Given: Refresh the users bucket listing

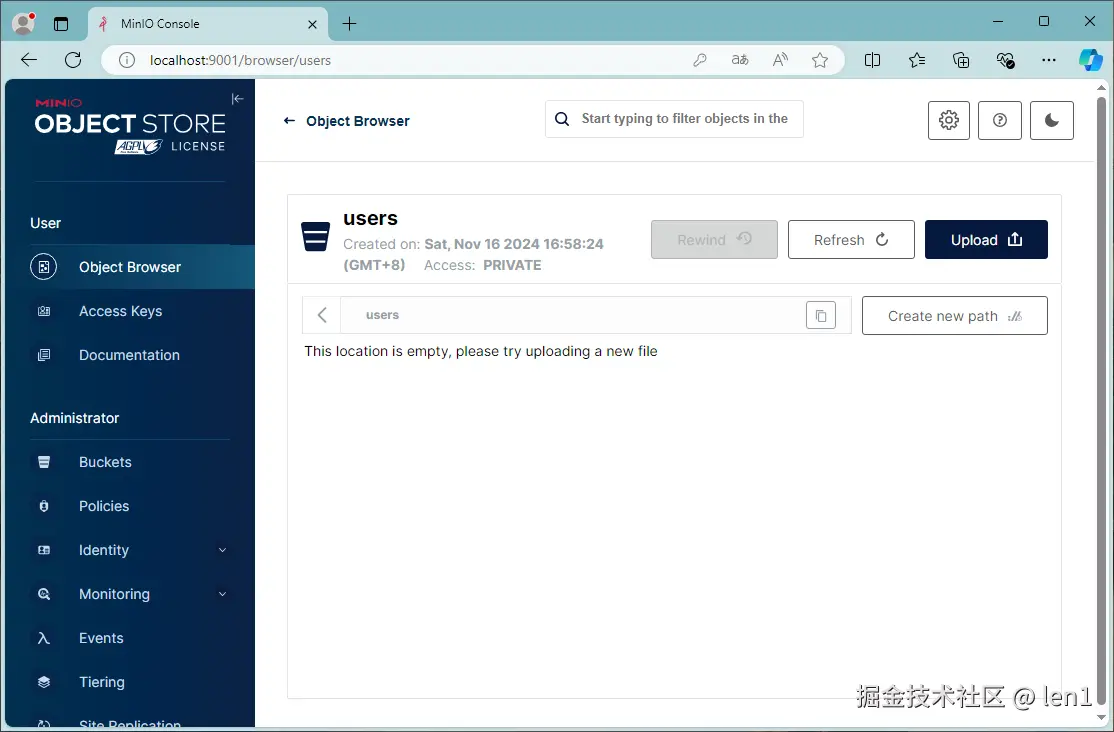Looking at the screenshot, I should [x=851, y=239].
